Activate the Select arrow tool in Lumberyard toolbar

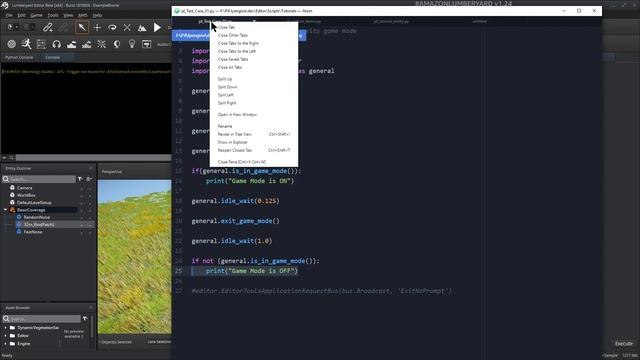pyautogui.click(x=82, y=27)
